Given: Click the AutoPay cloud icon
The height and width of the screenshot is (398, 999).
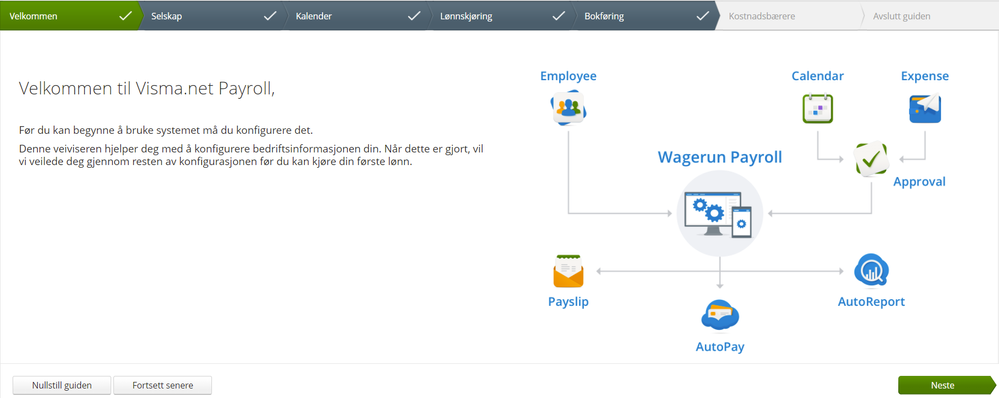Looking at the screenshot, I should [719, 316].
